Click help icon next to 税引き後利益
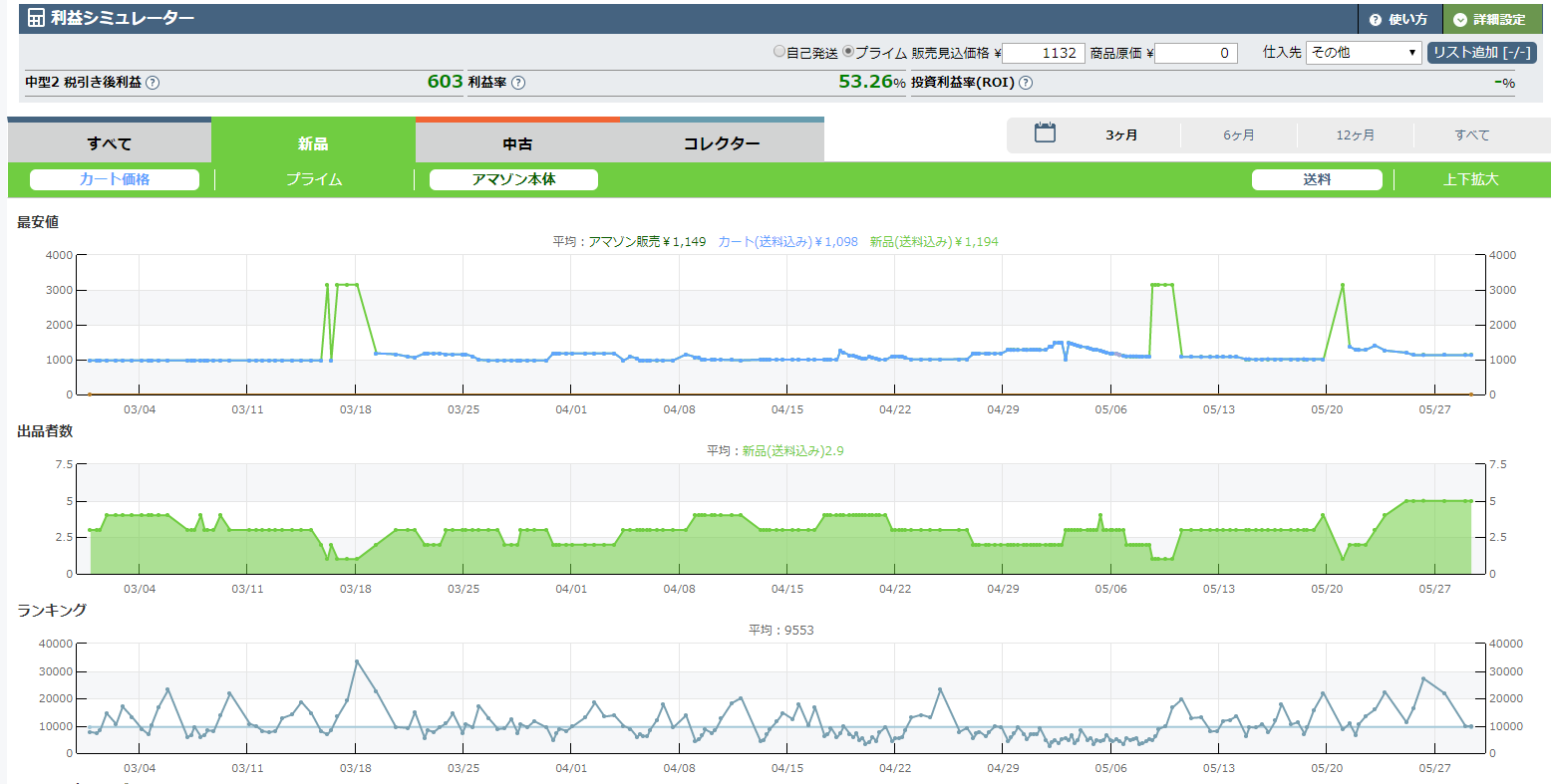The width and height of the screenshot is (1551, 784). [x=153, y=83]
